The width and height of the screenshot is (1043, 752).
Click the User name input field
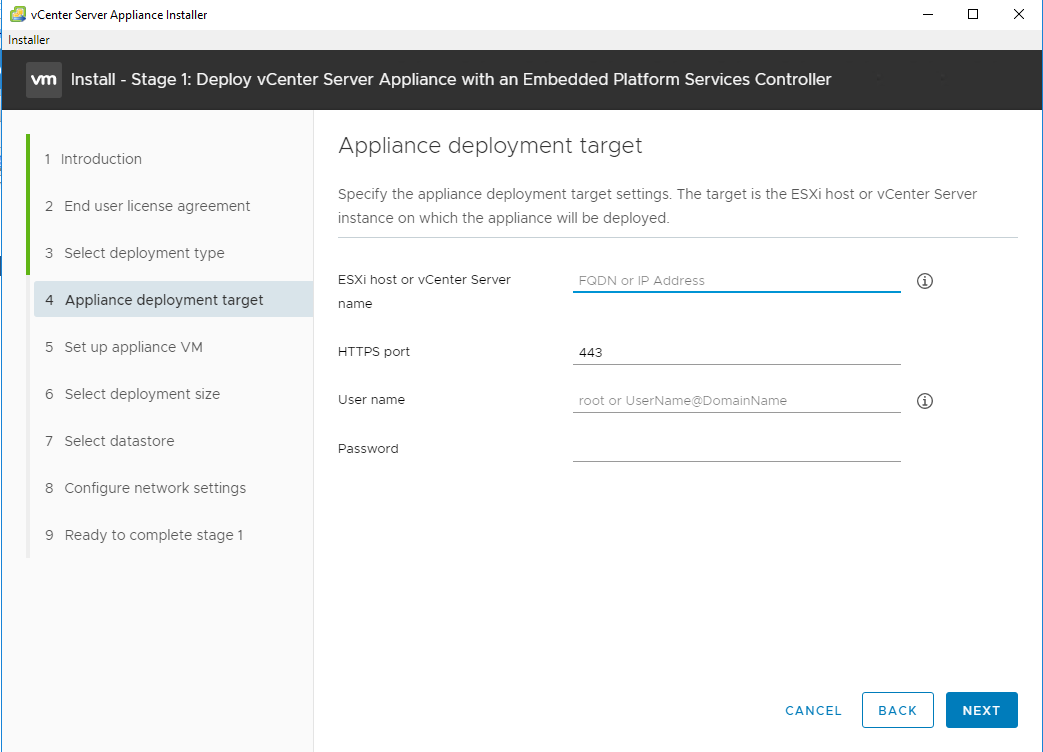pos(736,401)
